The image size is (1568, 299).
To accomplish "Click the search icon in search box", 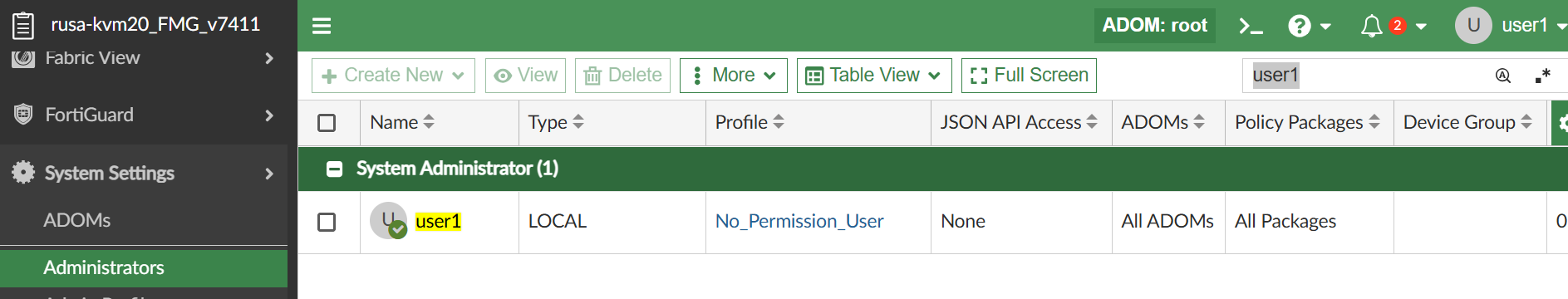I will click(1502, 76).
